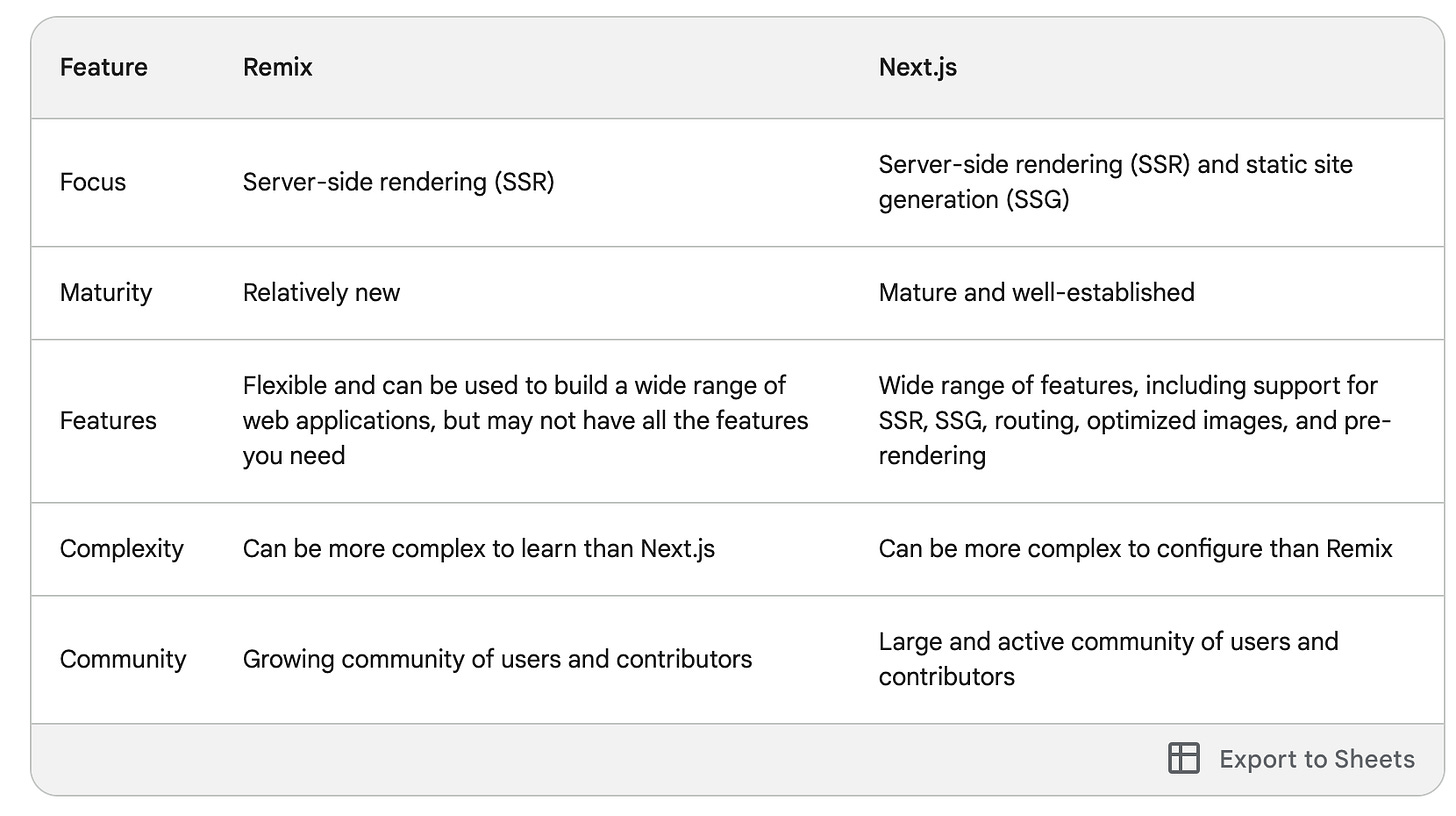Click the spreadsheet grid icon near Export
This screenshot has height=816, width=1456.
click(1184, 759)
